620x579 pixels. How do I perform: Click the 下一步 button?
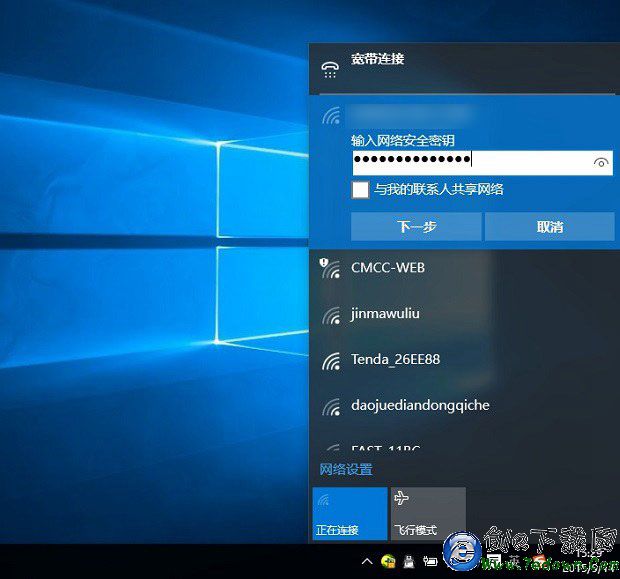pyautogui.click(x=416, y=227)
